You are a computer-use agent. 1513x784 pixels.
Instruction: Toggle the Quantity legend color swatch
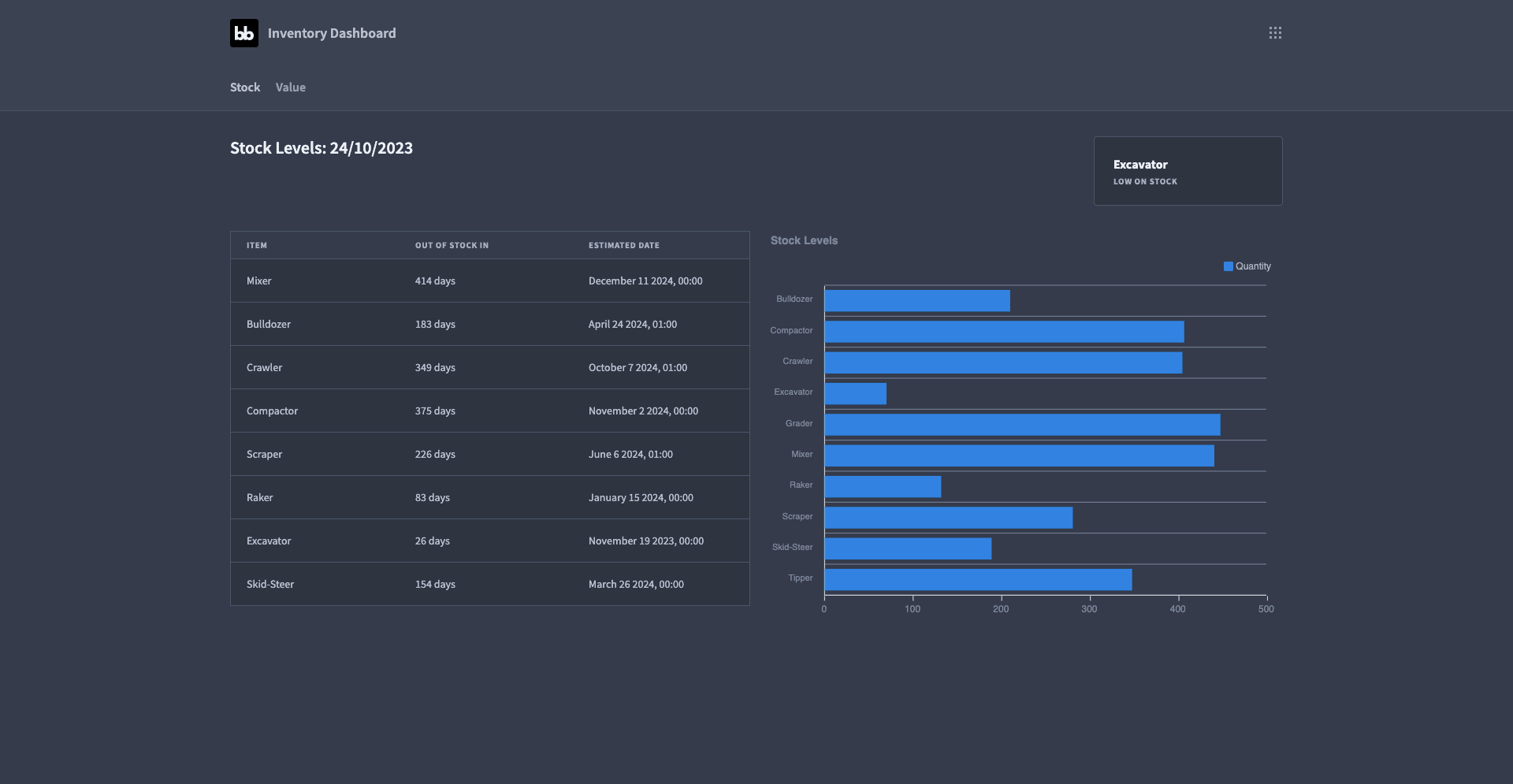pyautogui.click(x=1228, y=266)
